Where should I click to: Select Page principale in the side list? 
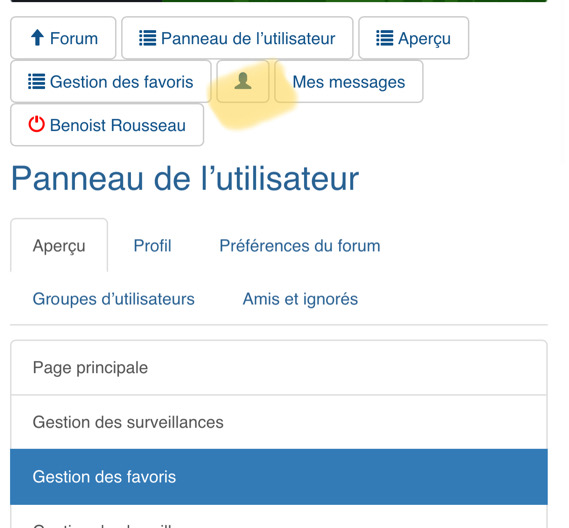click(279, 368)
